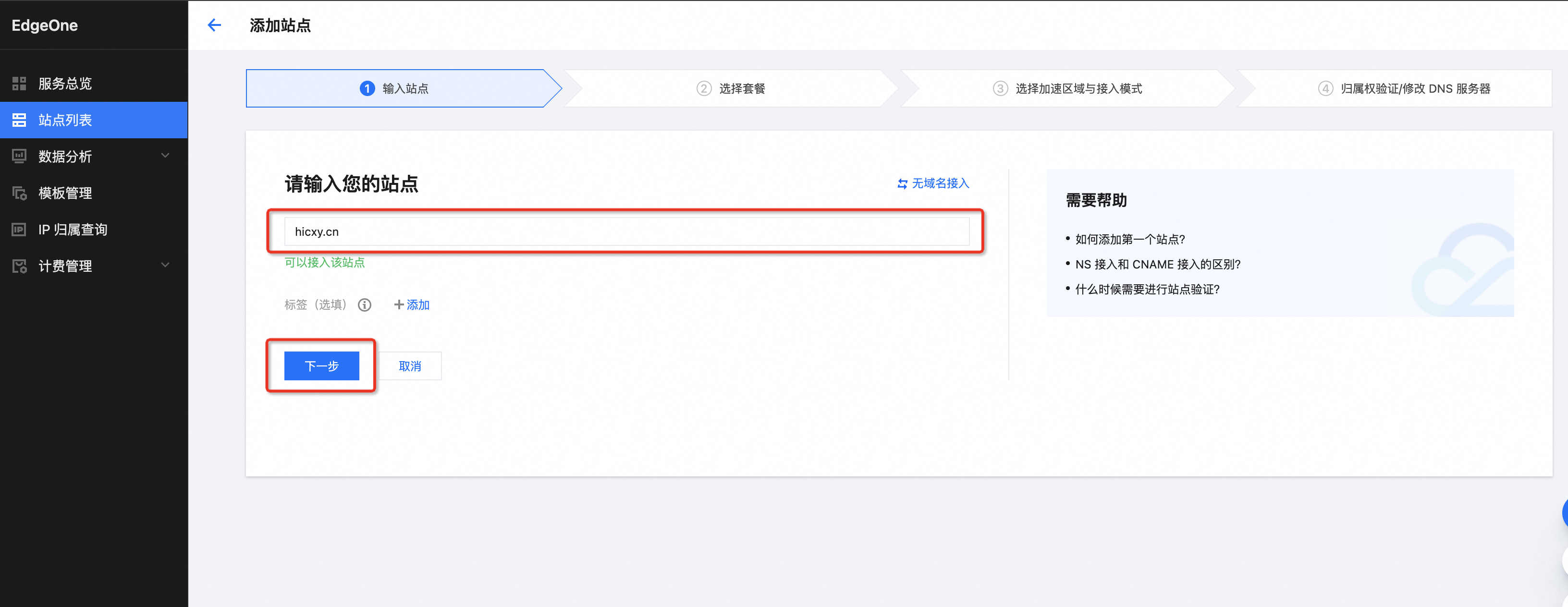The height and width of the screenshot is (607, 1568).
Task: Click the 添加站点 page title
Action: coord(280,25)
